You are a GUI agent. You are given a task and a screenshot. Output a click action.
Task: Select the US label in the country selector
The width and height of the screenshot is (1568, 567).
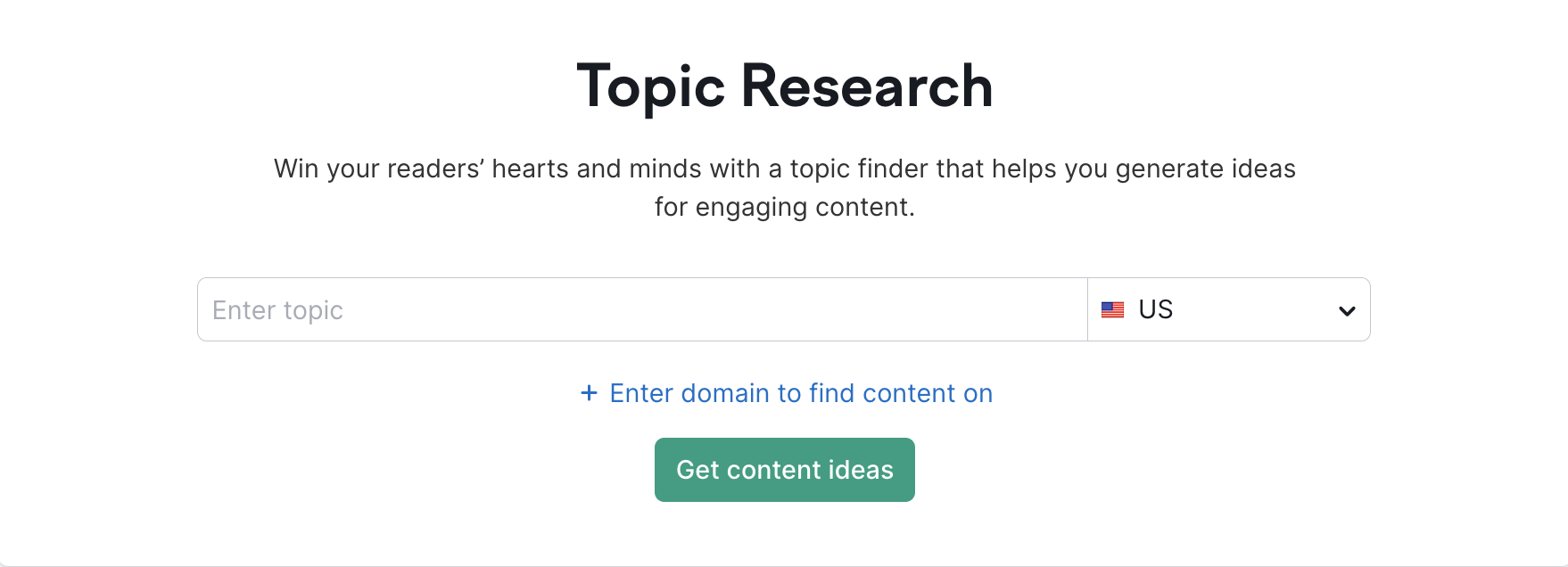click(1155, 309)
